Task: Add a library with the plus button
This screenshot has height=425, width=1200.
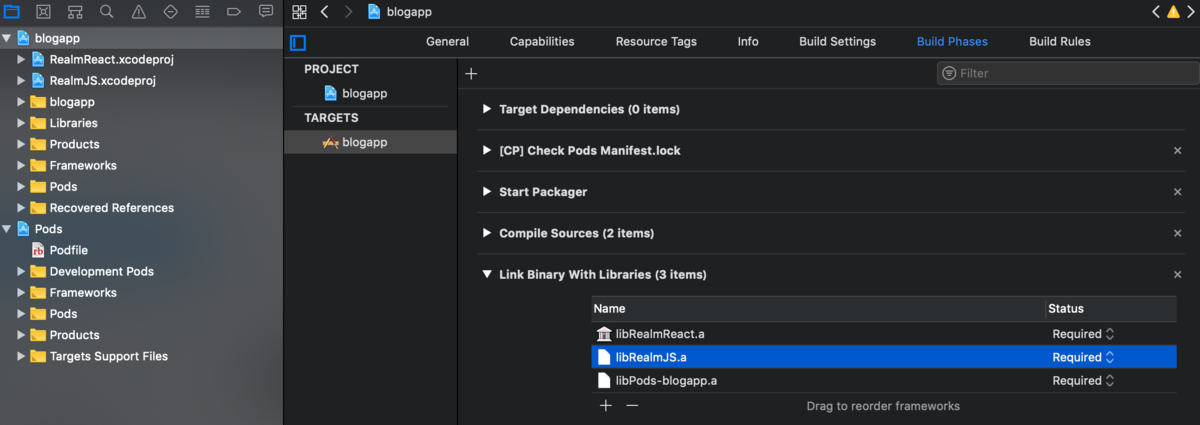Action: click(x=605, y=406)
